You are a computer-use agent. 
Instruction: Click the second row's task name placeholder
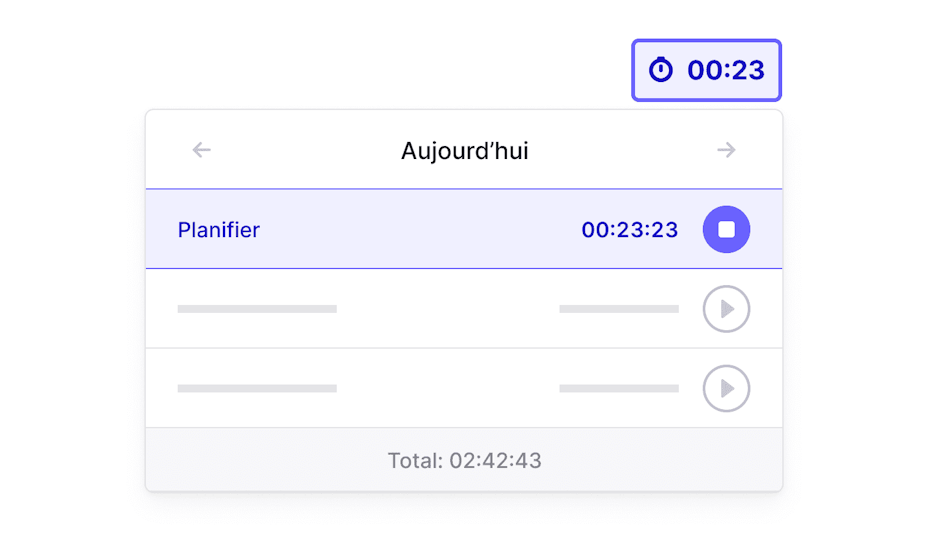[257, 309]
